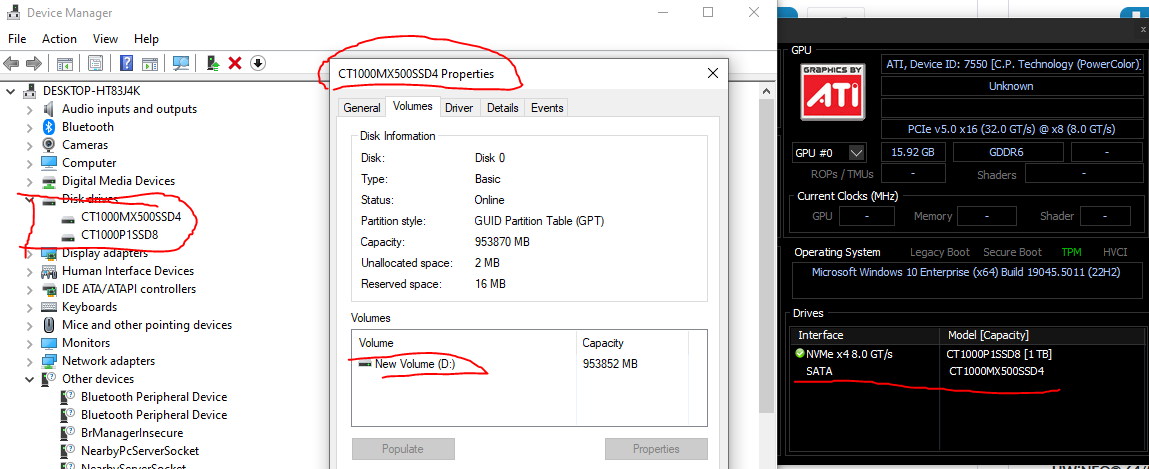Click the Human Interface Devices icon
This screenshot has width=1149, height=469.
point(48,270)
